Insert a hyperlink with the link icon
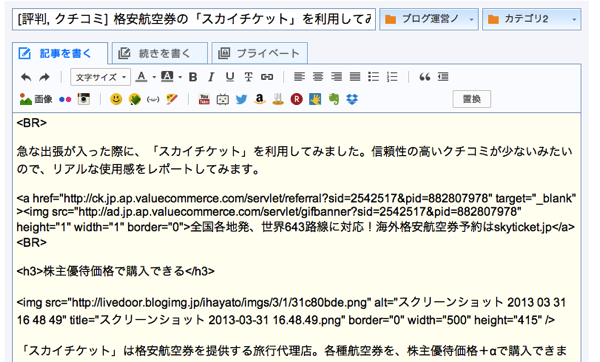600x362 pixels. (267, 77)
